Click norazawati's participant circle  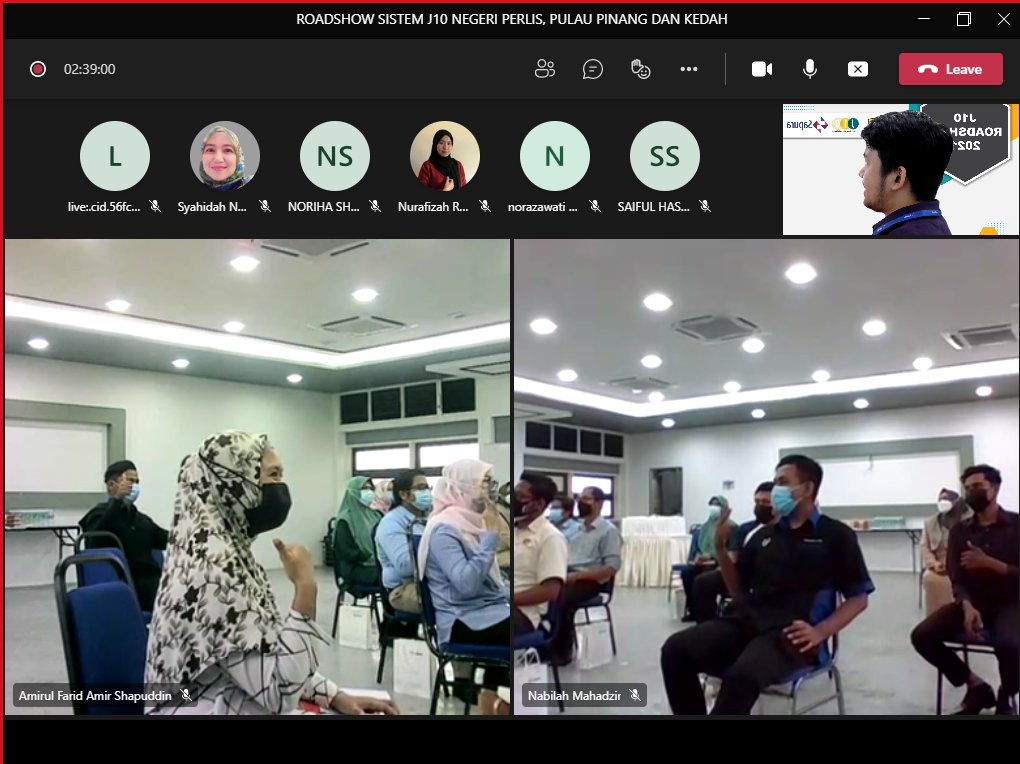pos(554,155)
